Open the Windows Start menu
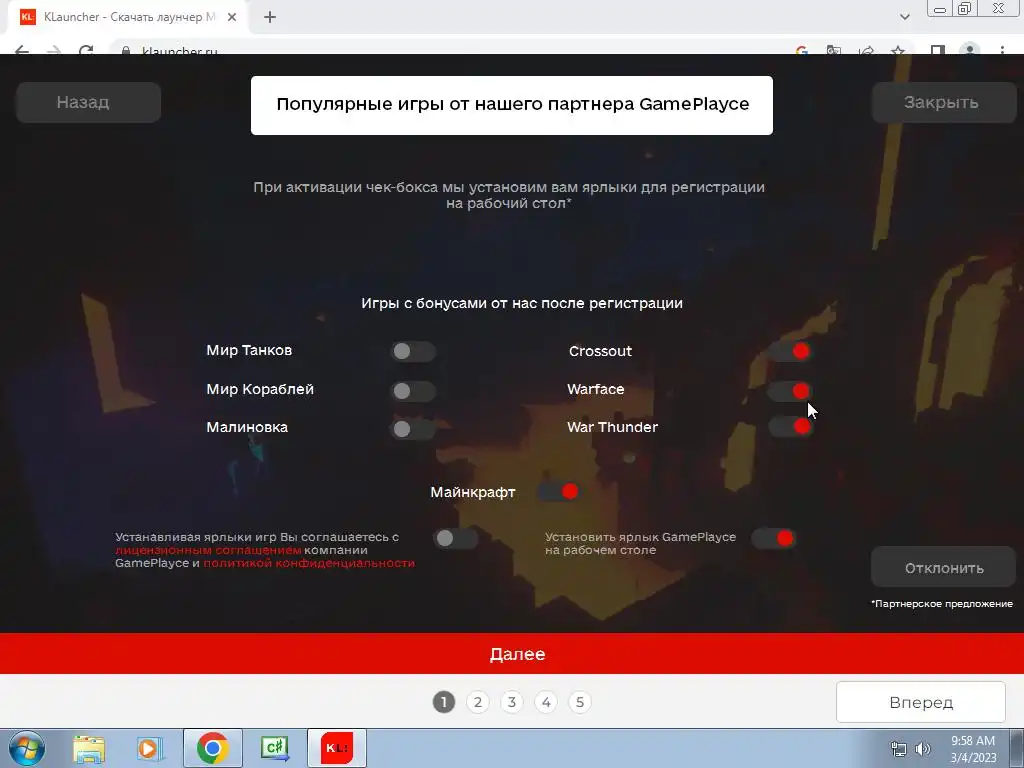 coord(27,748)
